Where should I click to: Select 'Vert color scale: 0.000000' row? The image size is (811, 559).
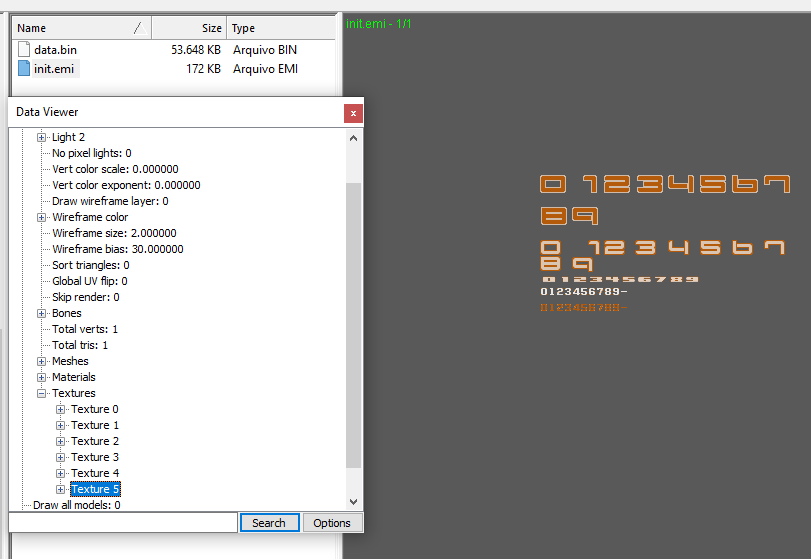pyautogui.click(x=115, y=169)
